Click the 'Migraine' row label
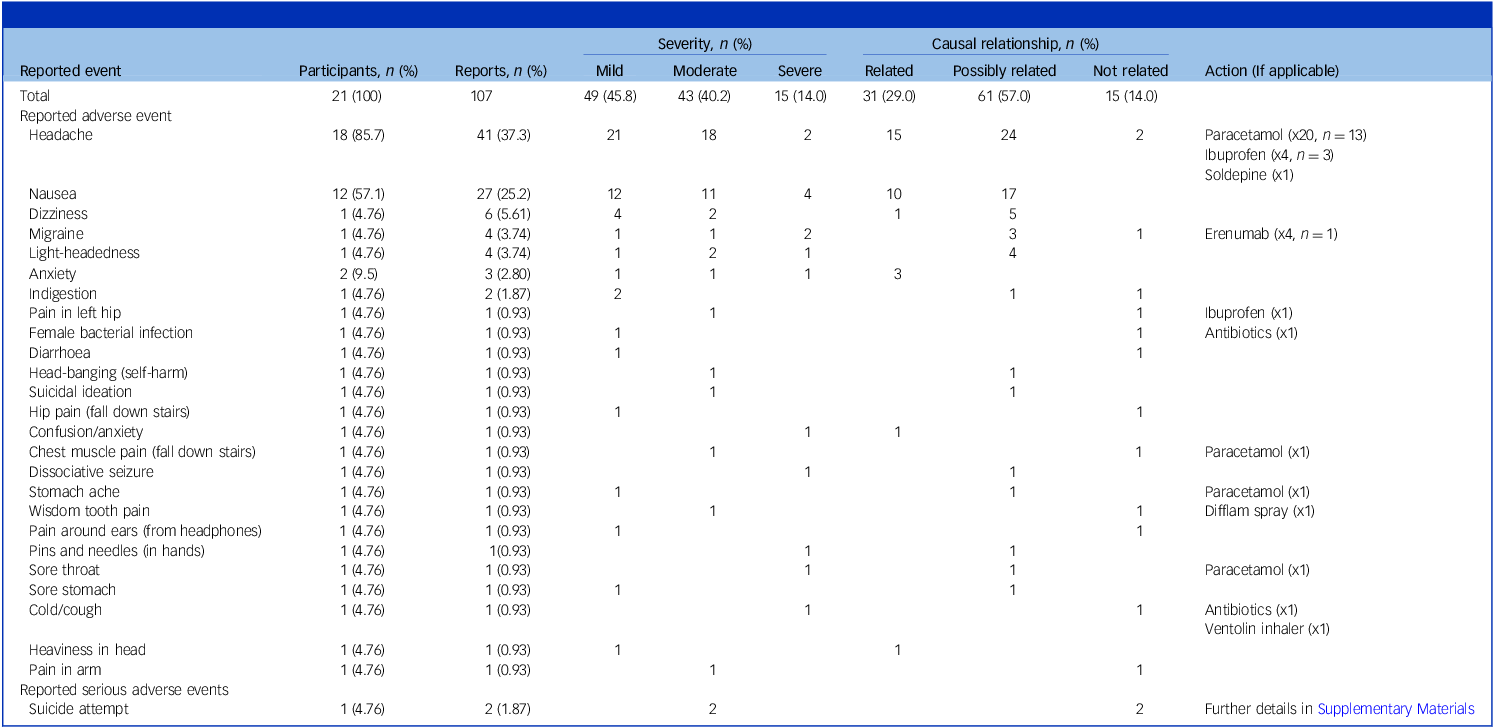The width and height of the screenshot is (1494, 728). [56, 234]
